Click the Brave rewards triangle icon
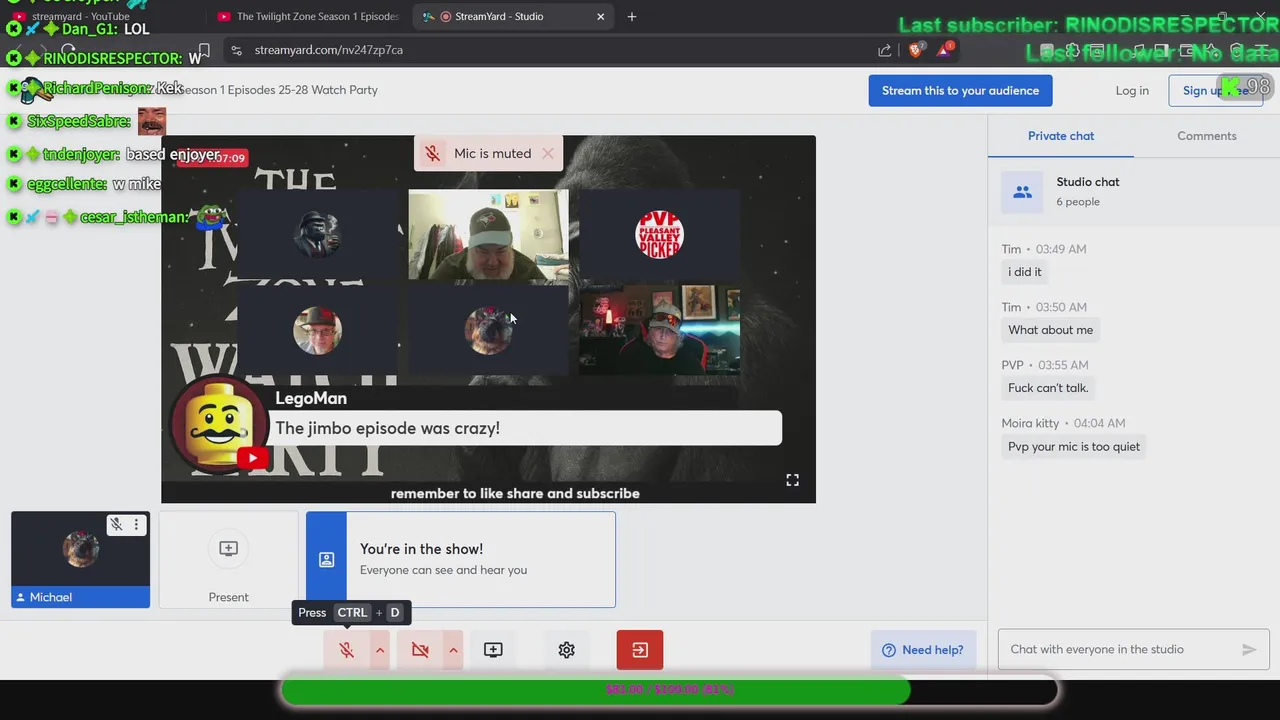1280x720 pixels. 944,50
